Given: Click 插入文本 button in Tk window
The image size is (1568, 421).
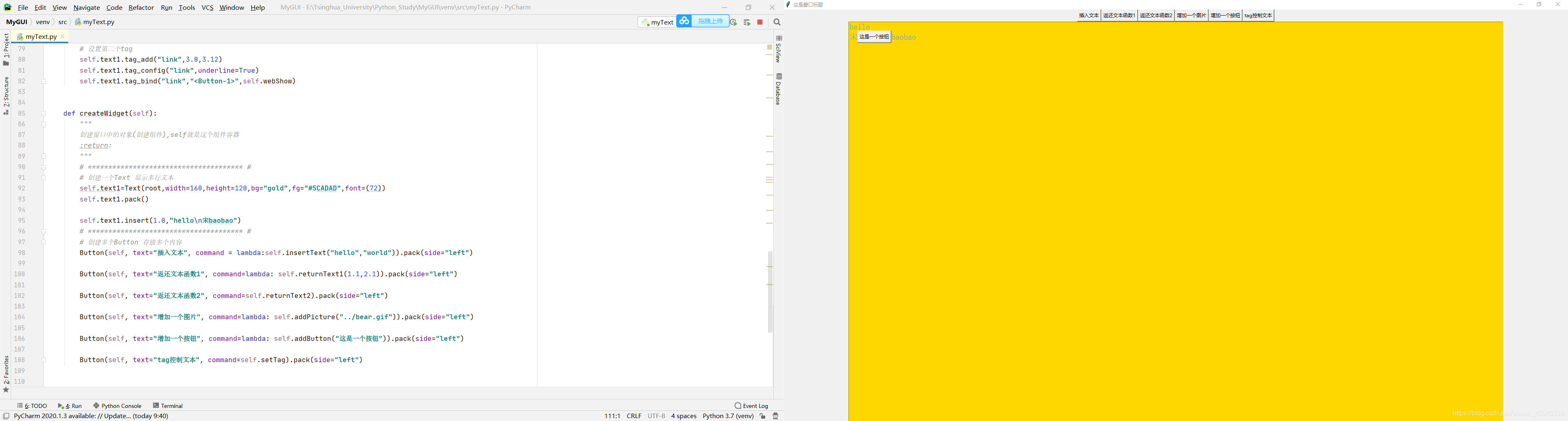Looking at the screenshot, I should (x=1089, y=16).
